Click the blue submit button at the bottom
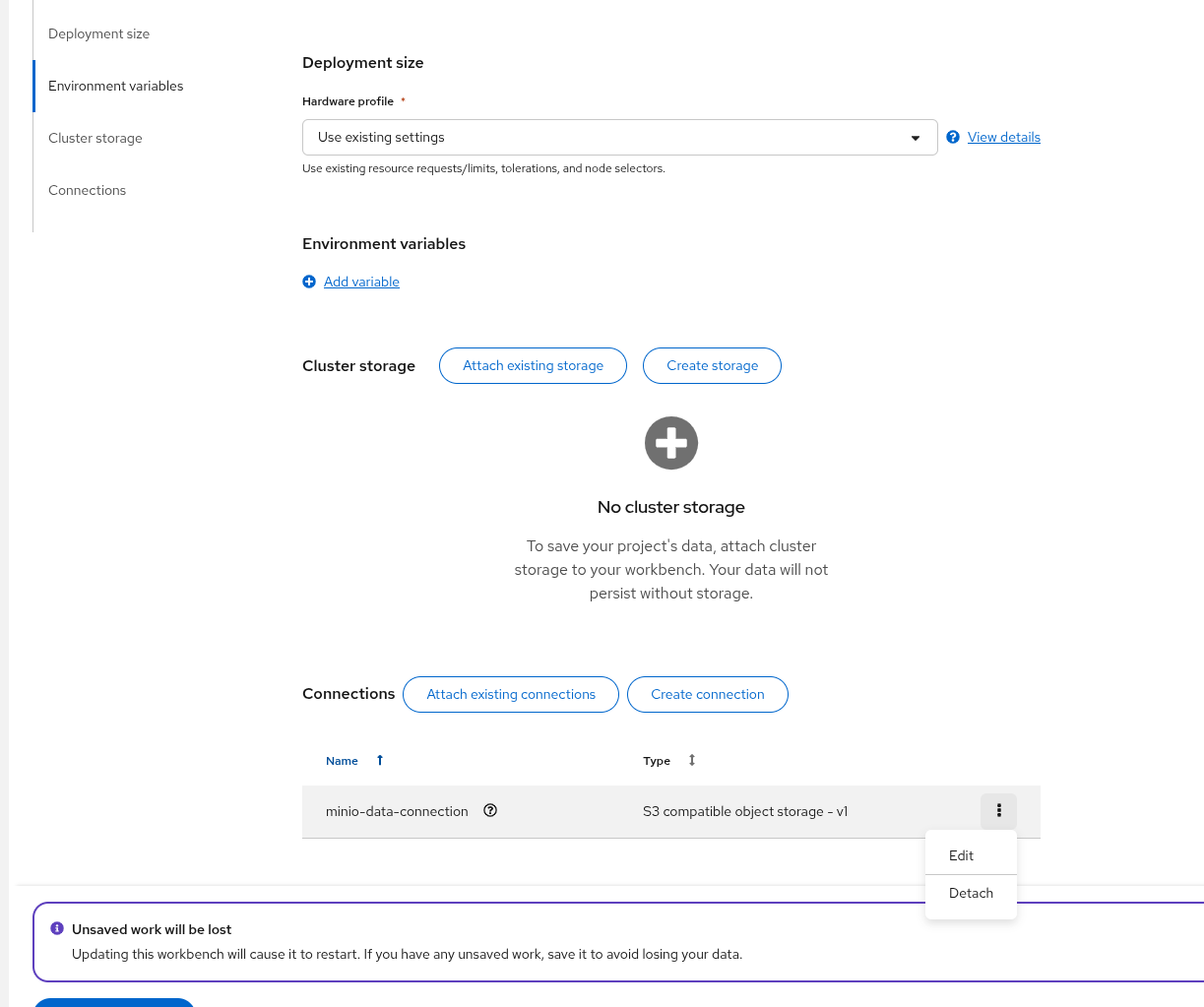 coord(114,1002)
